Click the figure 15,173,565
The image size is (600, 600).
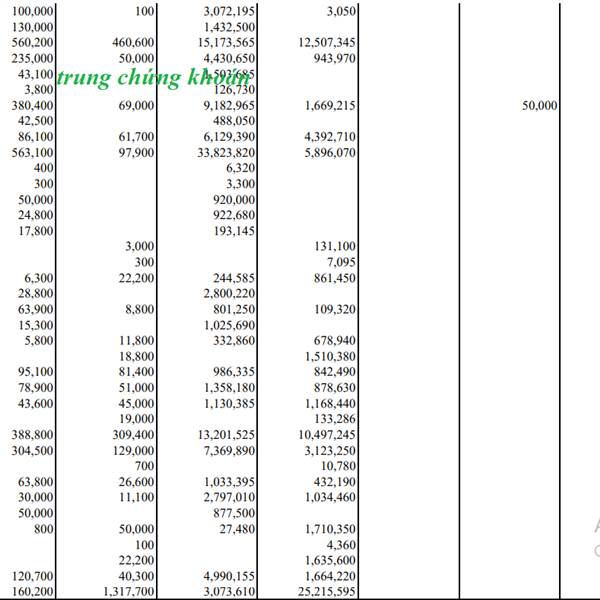(x=226, y=42)
